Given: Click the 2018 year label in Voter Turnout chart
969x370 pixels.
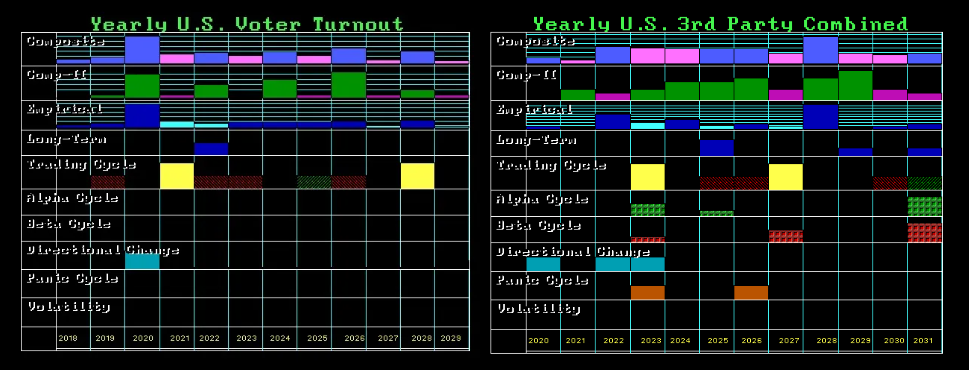Looking at the screenshot, I should (x=68, y=338).
